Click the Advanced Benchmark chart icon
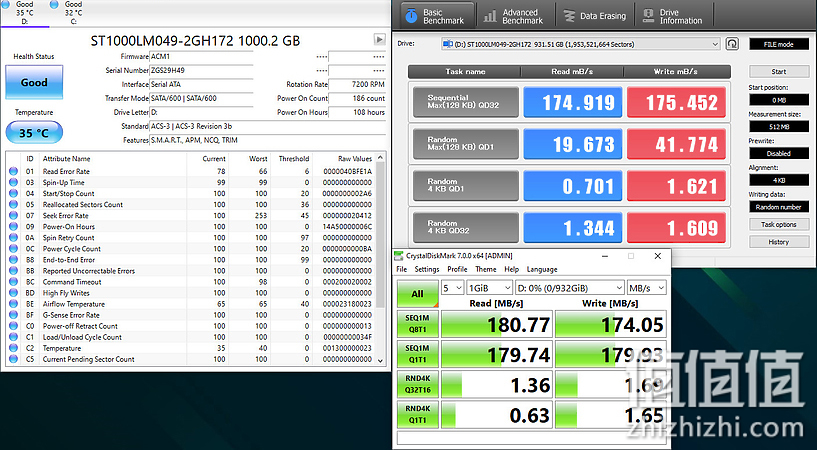The height and width of the screenshot is (450, 817). 490,16
